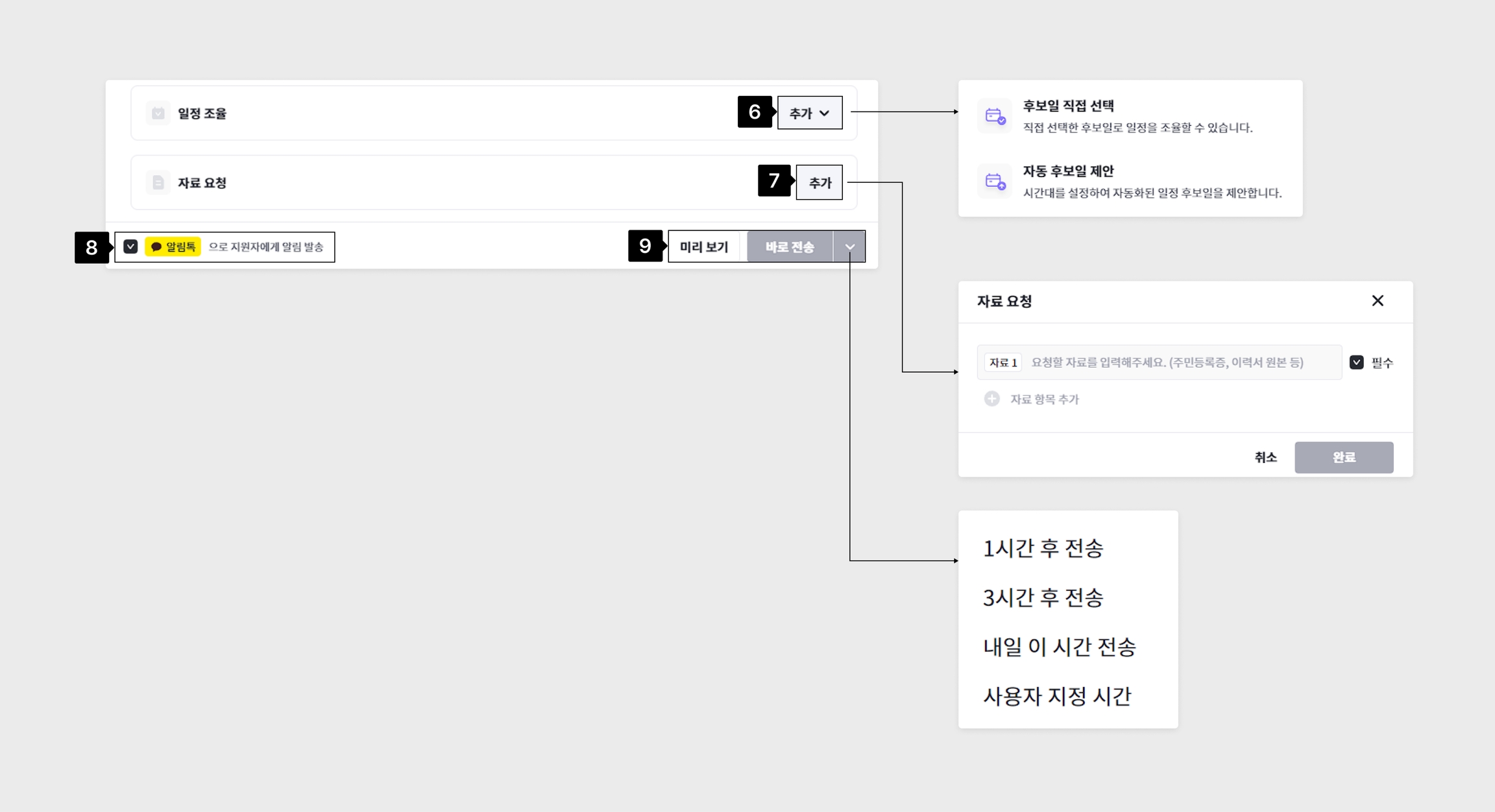This screenshot has height=812, width=1495.
Task: Click the plus icon for 자료 항목 추가
Action: tap(991, 399)
